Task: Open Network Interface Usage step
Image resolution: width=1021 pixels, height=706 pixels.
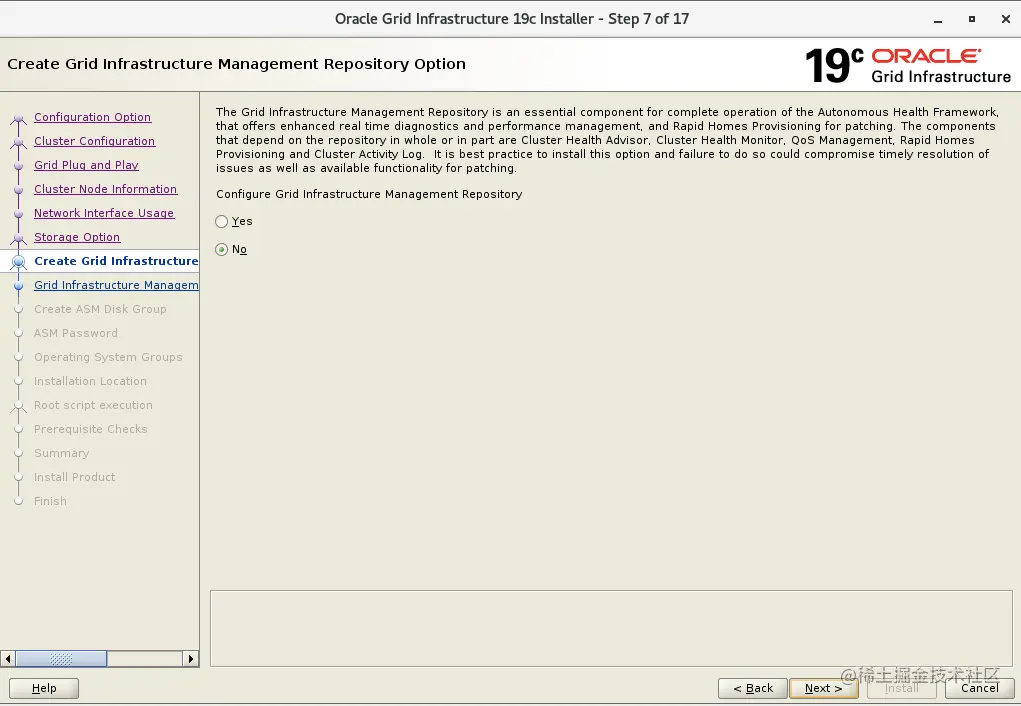Action: (104, 214)
